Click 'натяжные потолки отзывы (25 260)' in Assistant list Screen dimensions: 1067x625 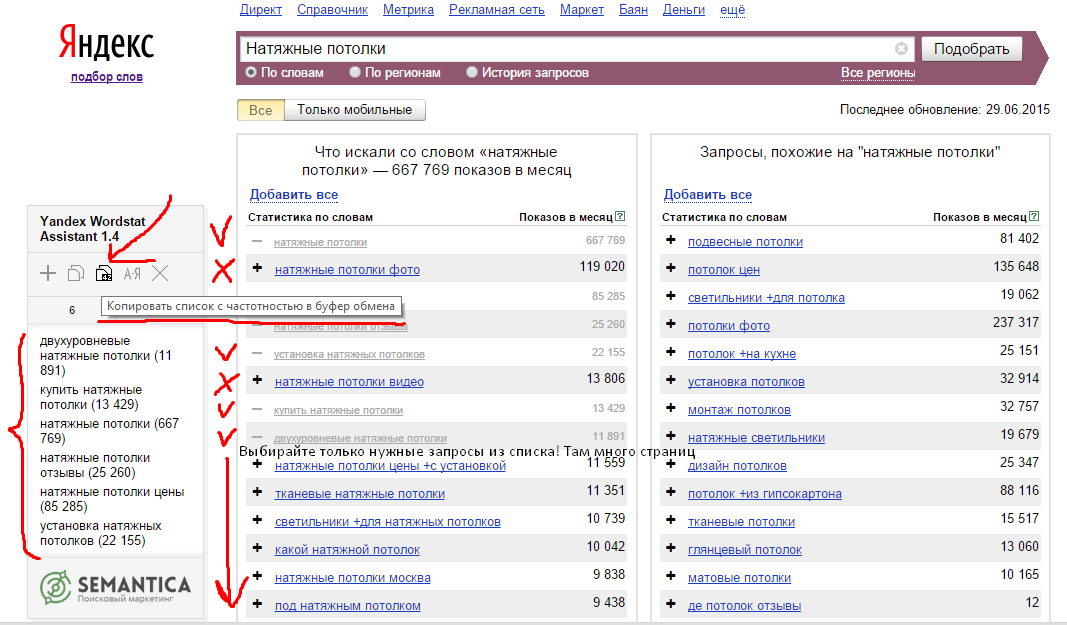click(95, 466)
